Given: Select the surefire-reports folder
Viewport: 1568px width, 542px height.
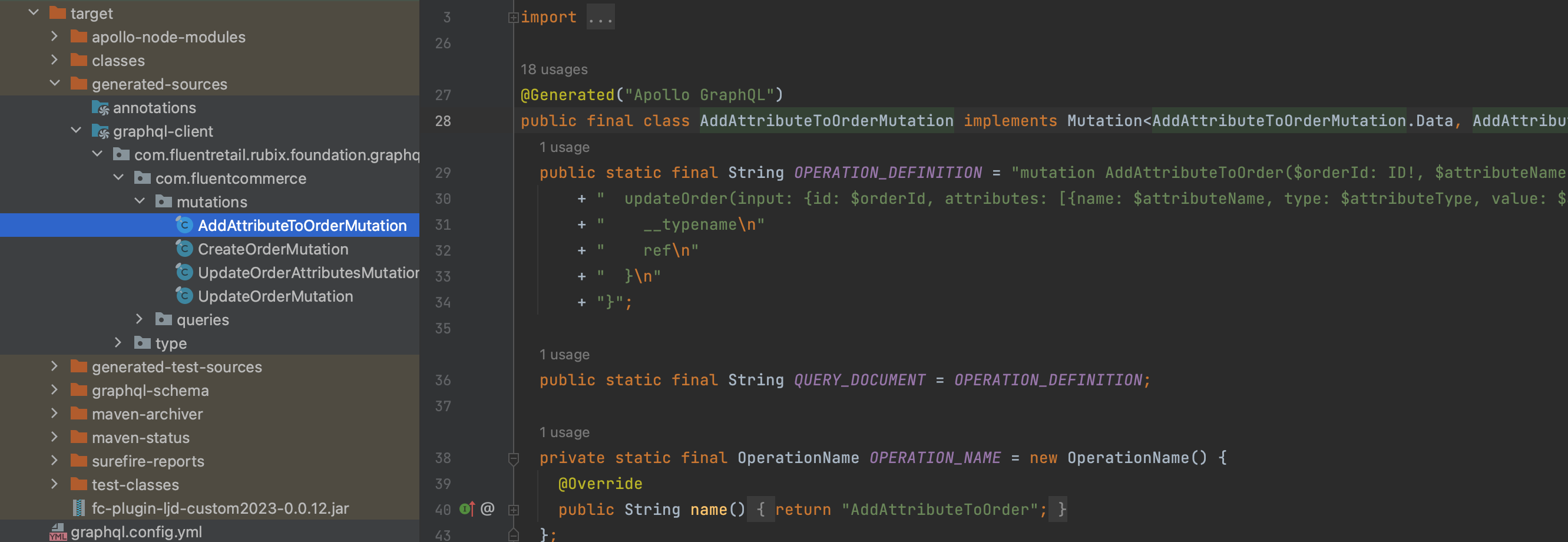Looking at the screenshot, I should pos(148,461).
